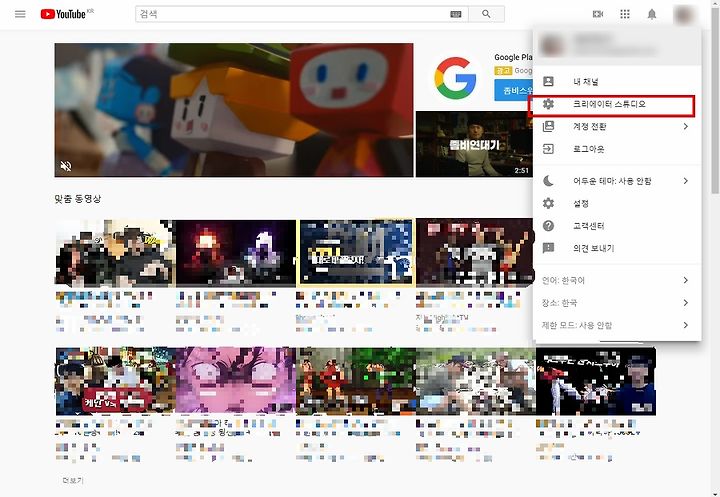This screenshot has width=720, height=497.
Task: Open the on-screen keyboard icon in search
Action: point(456,14)
